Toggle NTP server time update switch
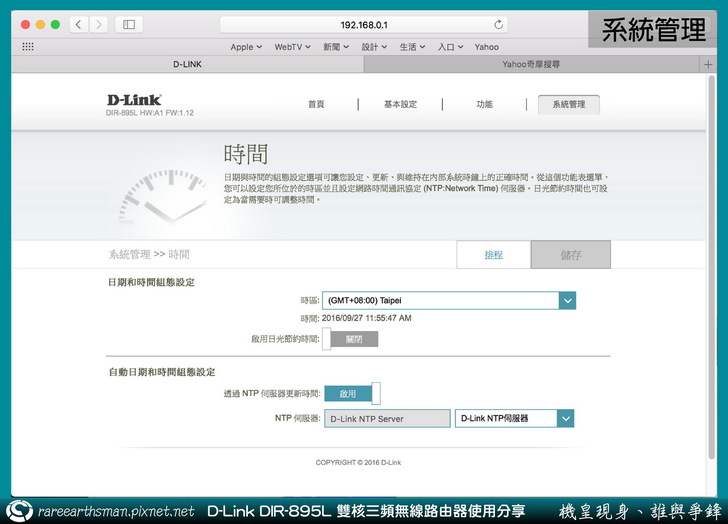 352,394
